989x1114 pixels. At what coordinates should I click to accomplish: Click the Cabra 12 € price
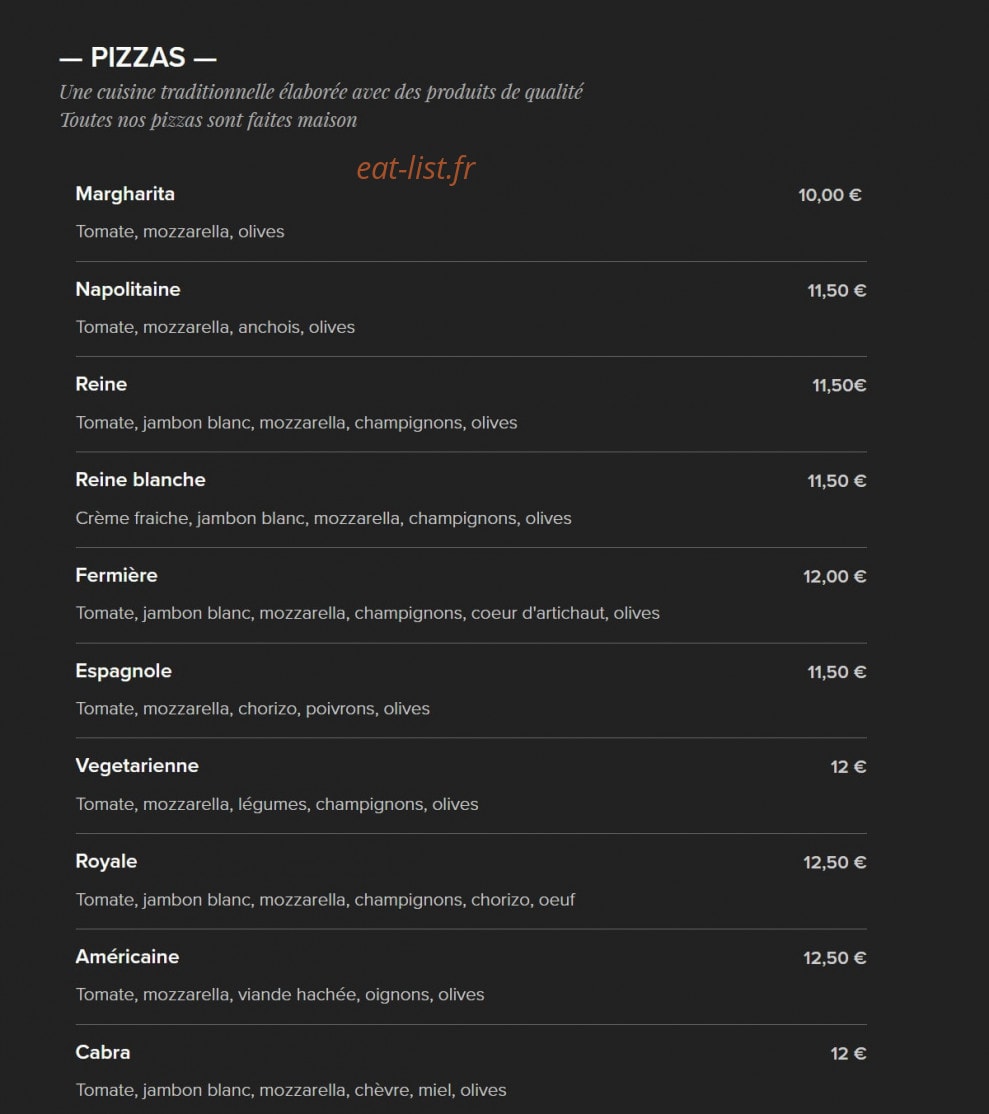848,1054
